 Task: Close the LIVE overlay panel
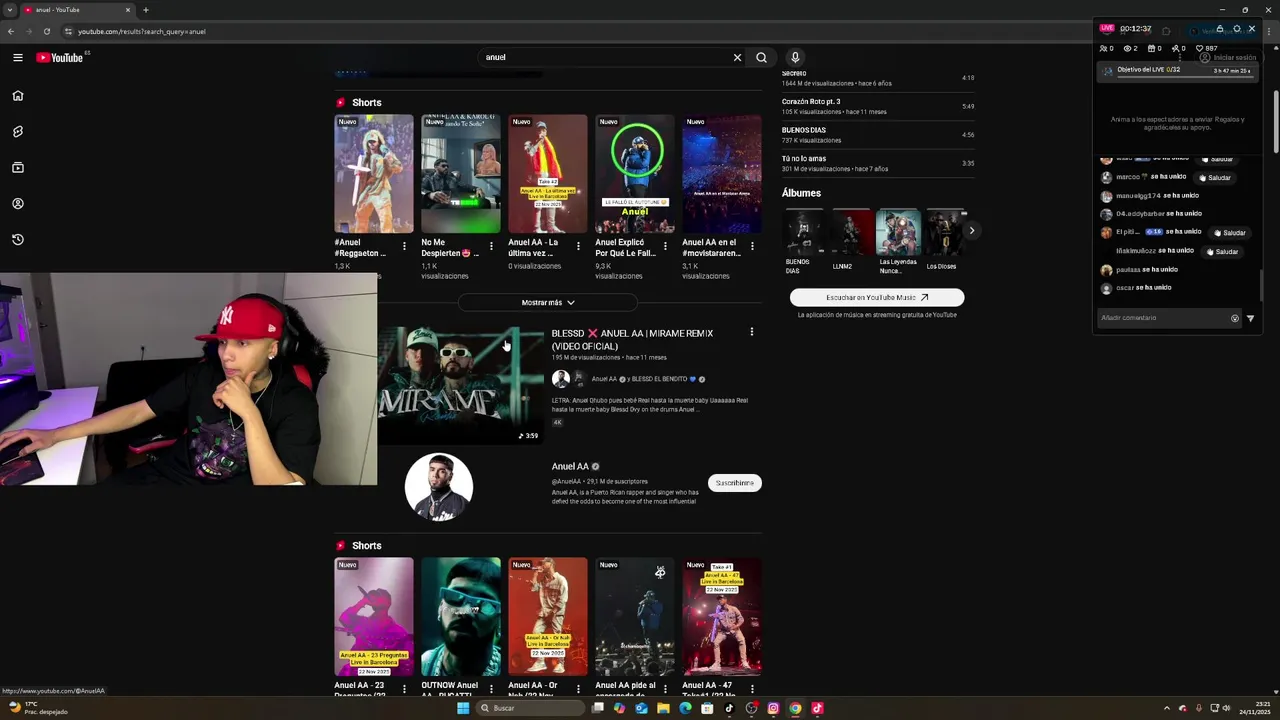tap(1252, 29)
